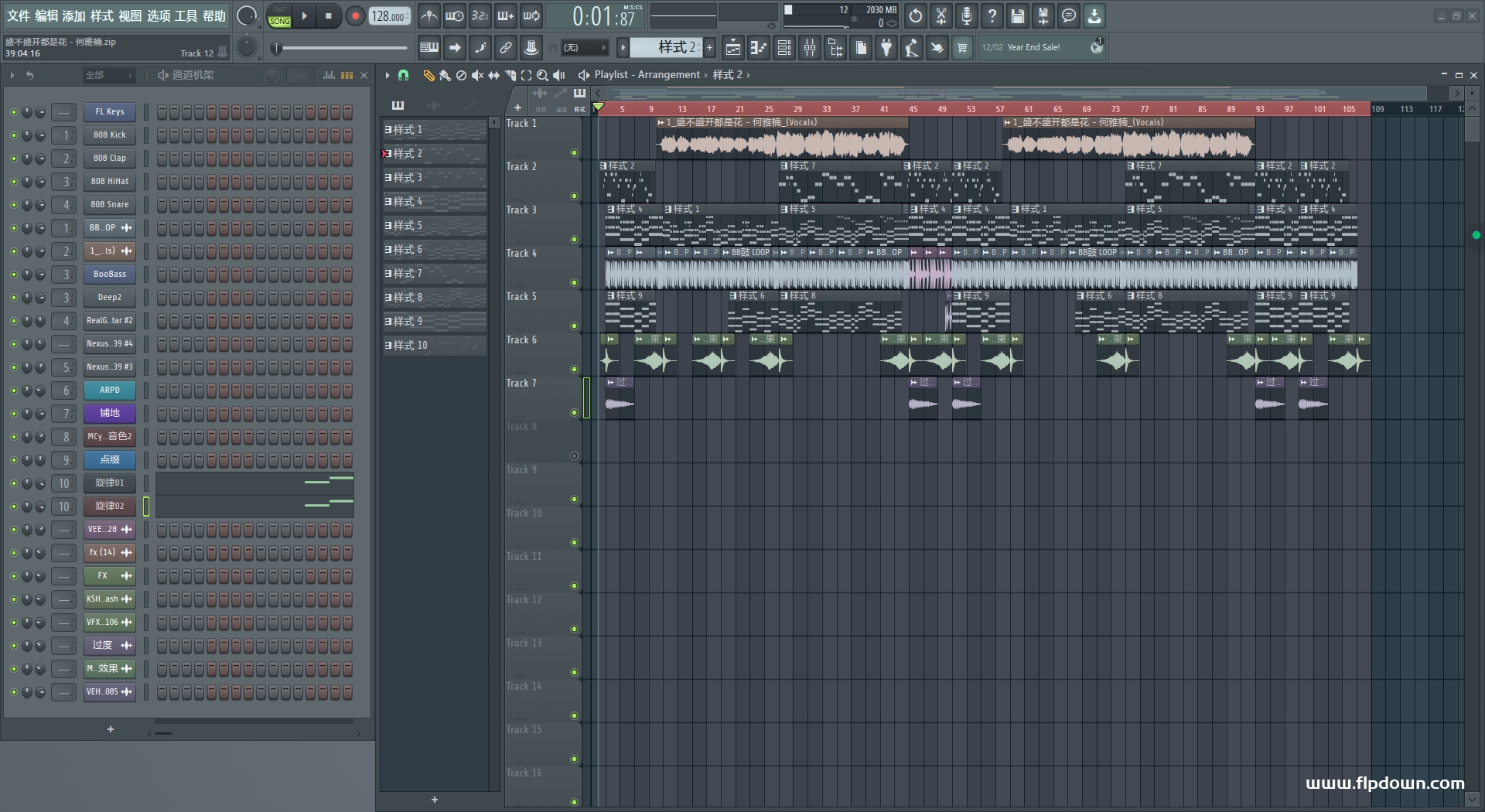Toggle the 3.2.1 countdown before recording
This screenshot has width=1485, height=812.
[480, 15]
